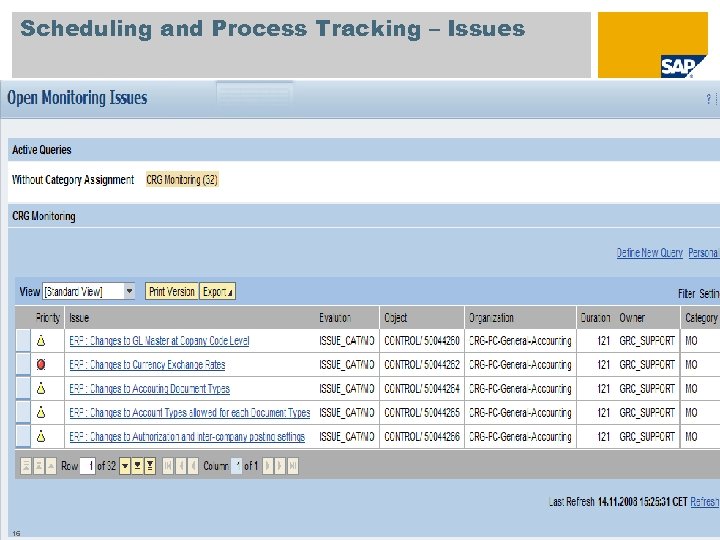
Task: Select row of Accounting Document Types issue
Action: [x=22, y=388]
